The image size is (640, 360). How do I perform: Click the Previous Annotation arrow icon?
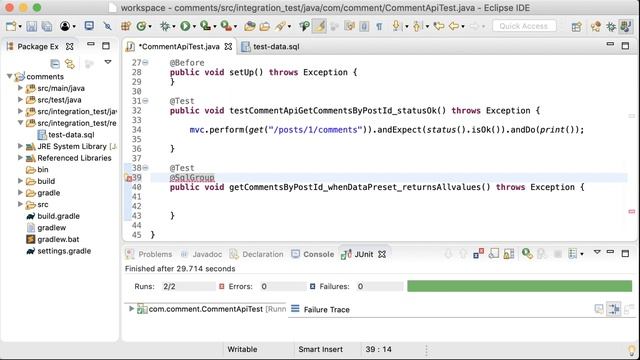(417, 26)
